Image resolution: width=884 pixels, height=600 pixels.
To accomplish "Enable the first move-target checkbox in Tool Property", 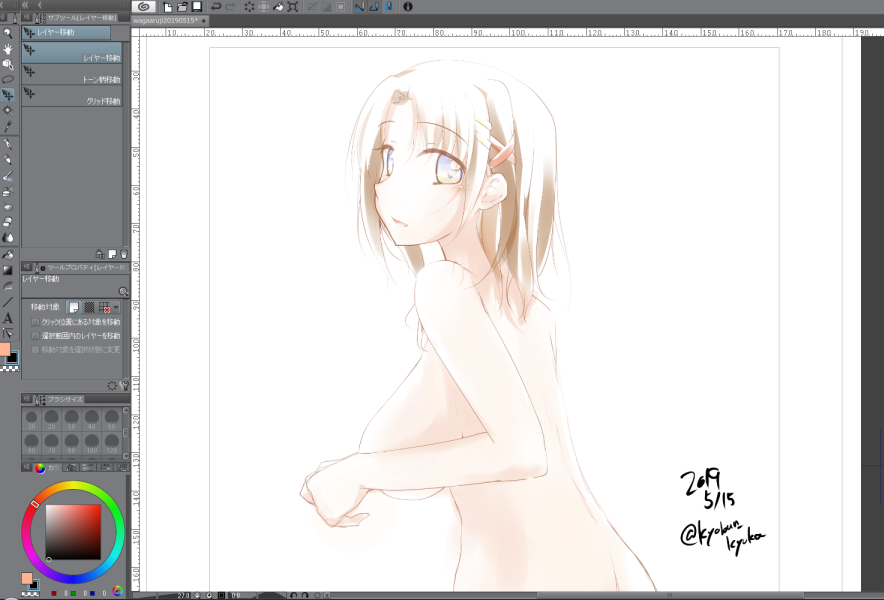I will pos(36,322).
